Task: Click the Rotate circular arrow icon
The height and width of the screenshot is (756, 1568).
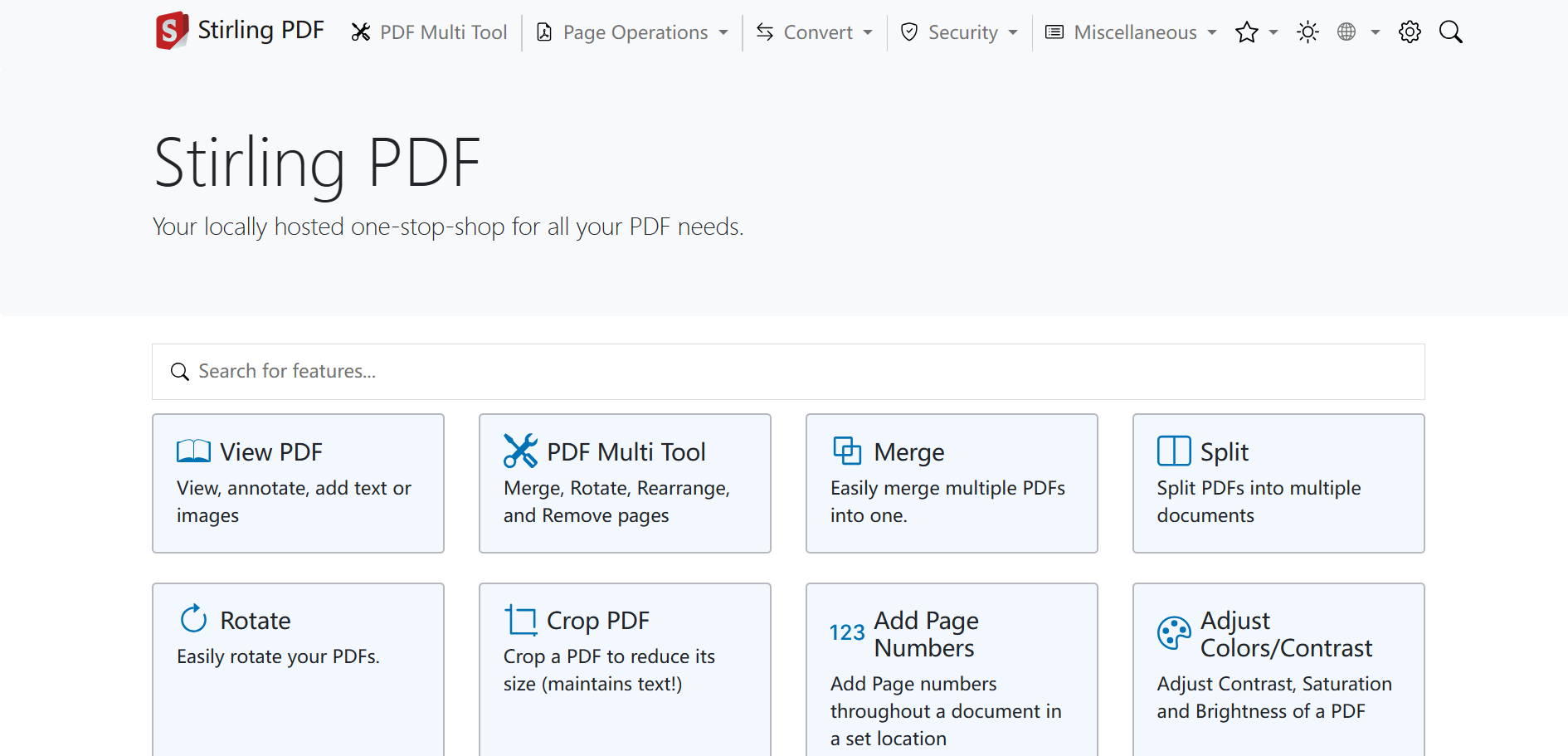Action: pos(193,619)
